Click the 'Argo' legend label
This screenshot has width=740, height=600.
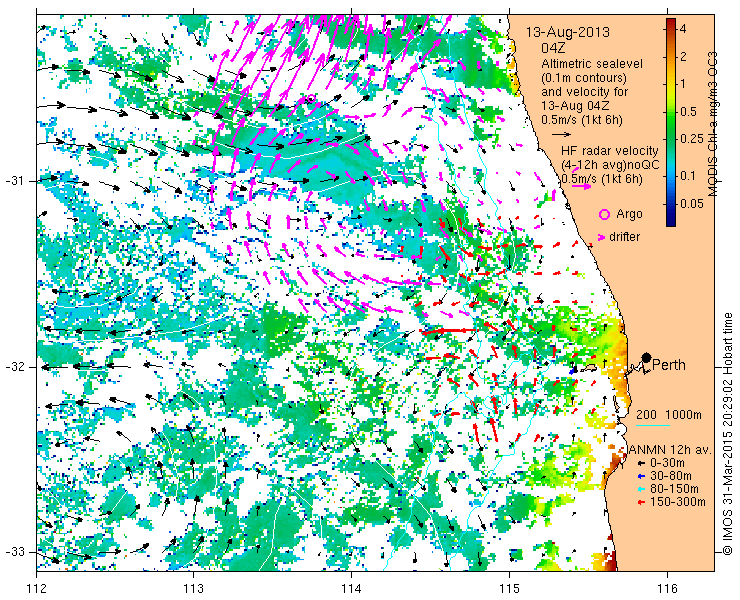(629, 214)
